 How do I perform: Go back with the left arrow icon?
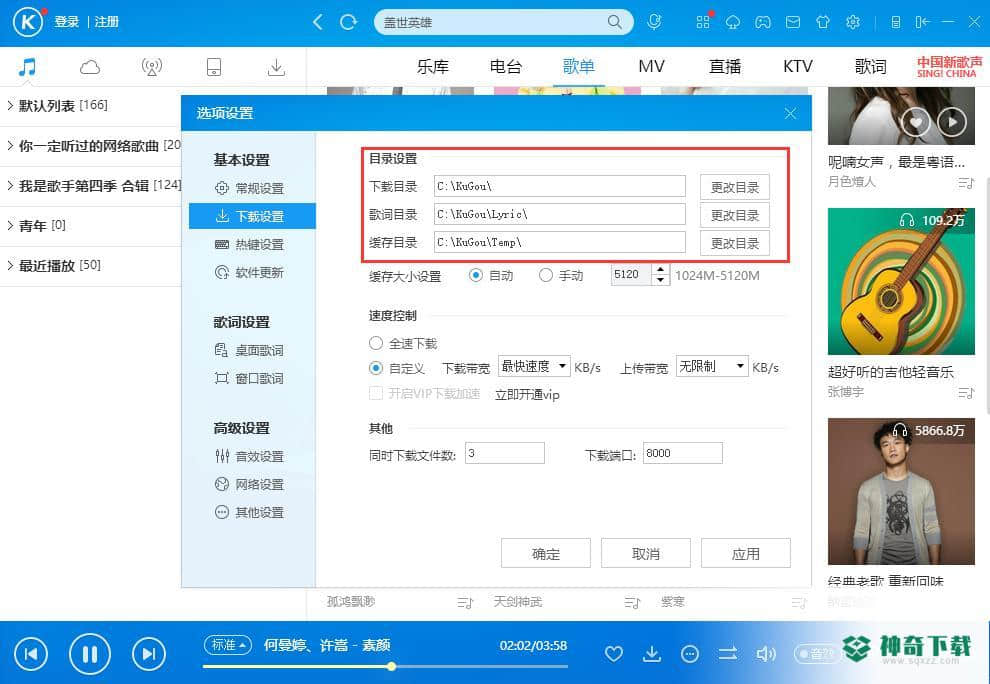click(318, 22)
